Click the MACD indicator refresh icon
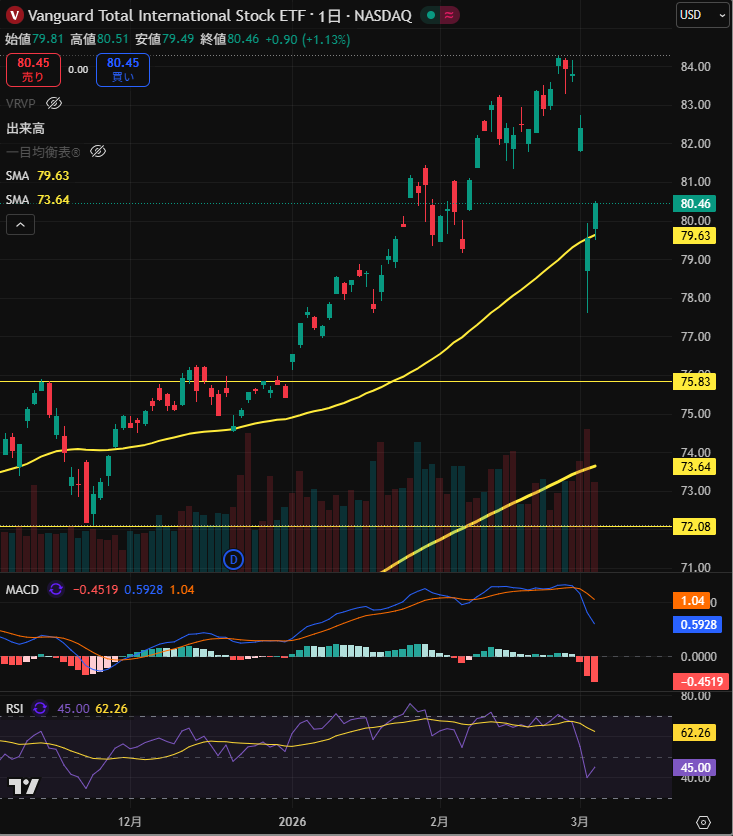The width and height of the screenshot is (733, 836). tap(56, 589)
